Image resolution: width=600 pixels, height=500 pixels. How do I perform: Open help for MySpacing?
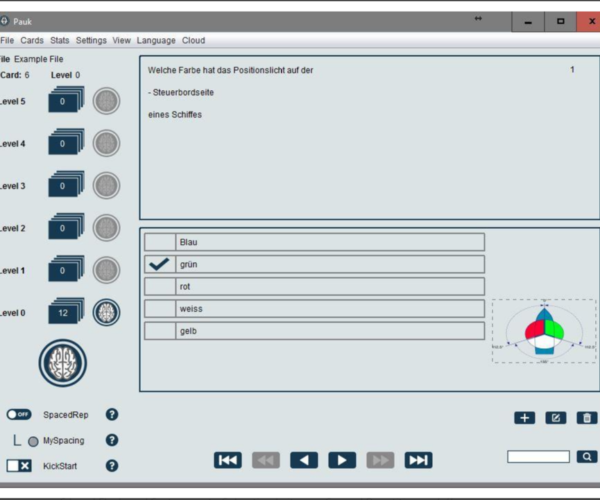[112, 440]
